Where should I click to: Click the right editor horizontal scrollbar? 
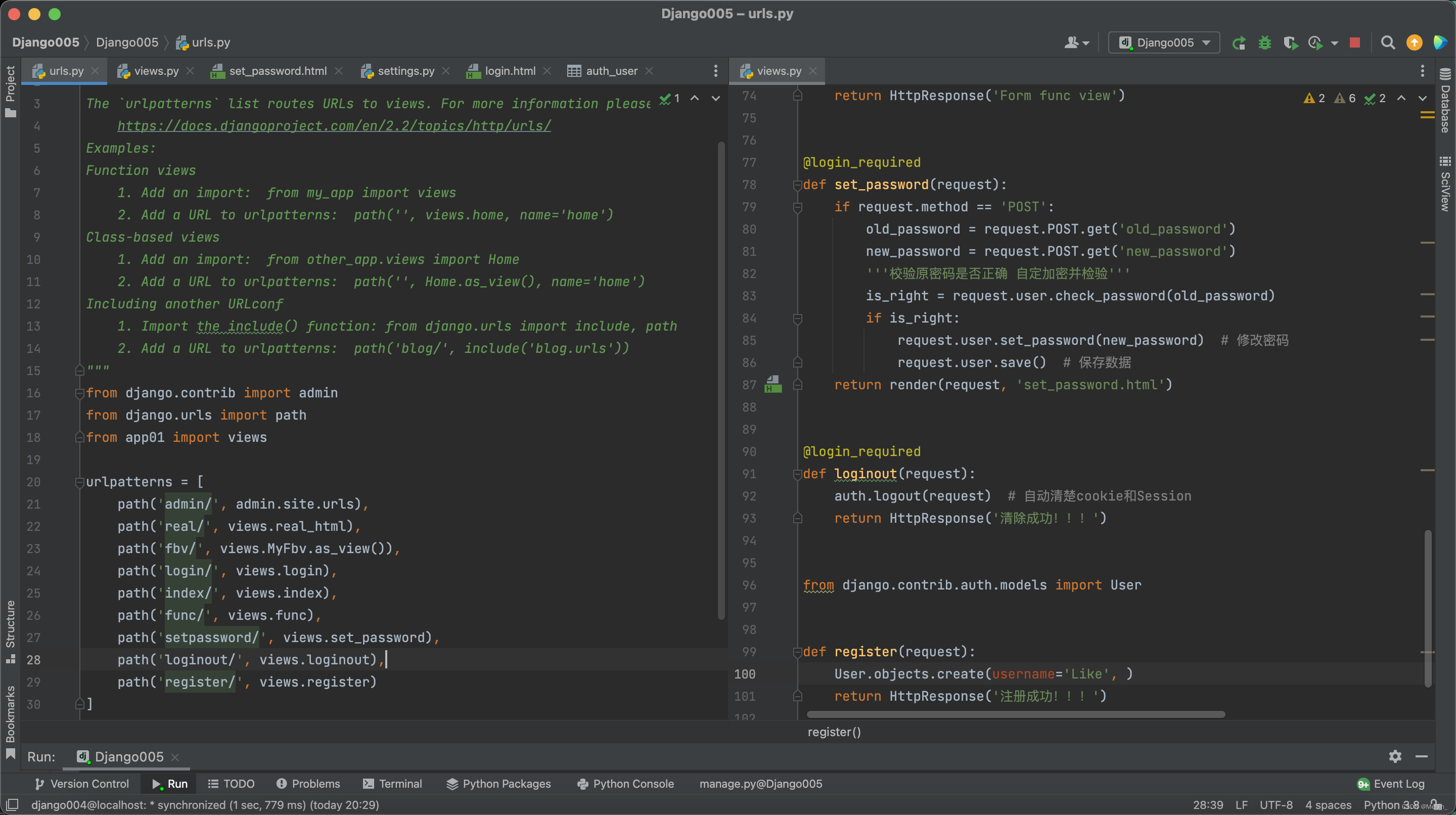click(x=1016, y=714)
